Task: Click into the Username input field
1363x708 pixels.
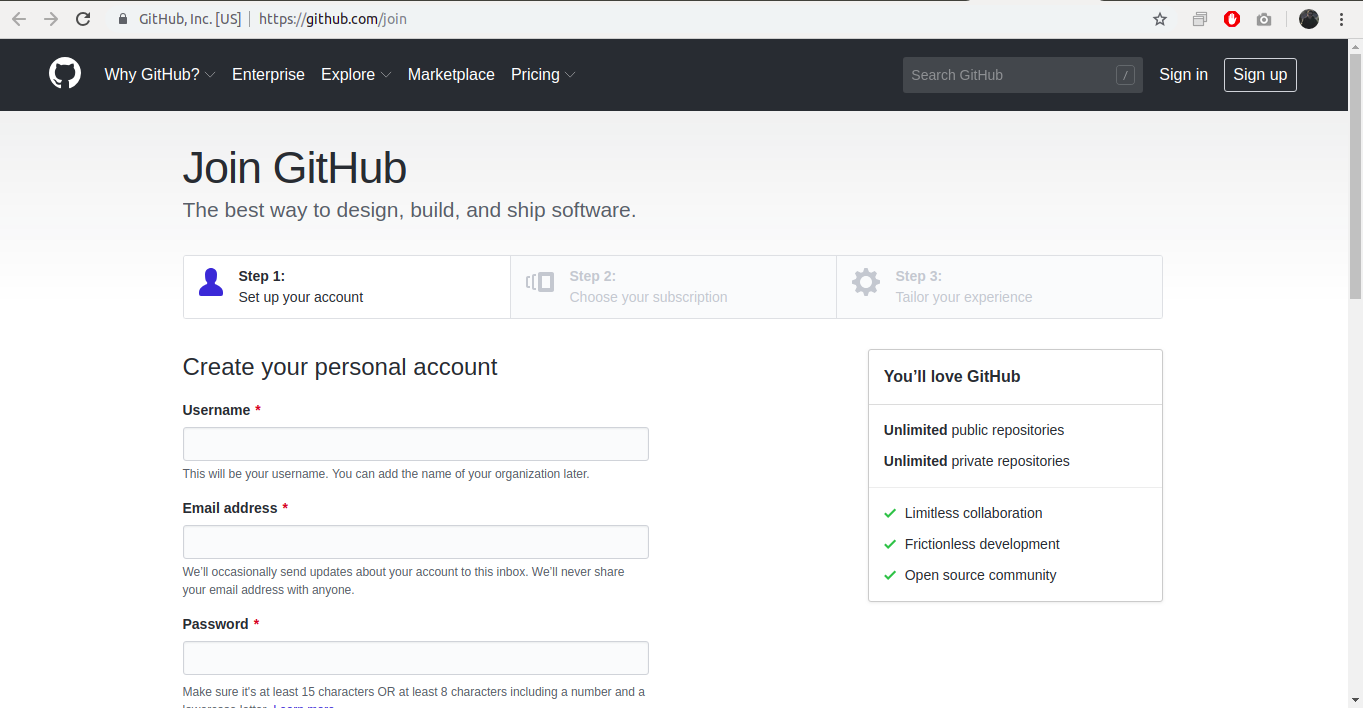Action: pyautogui.click(x=416, y=444)
